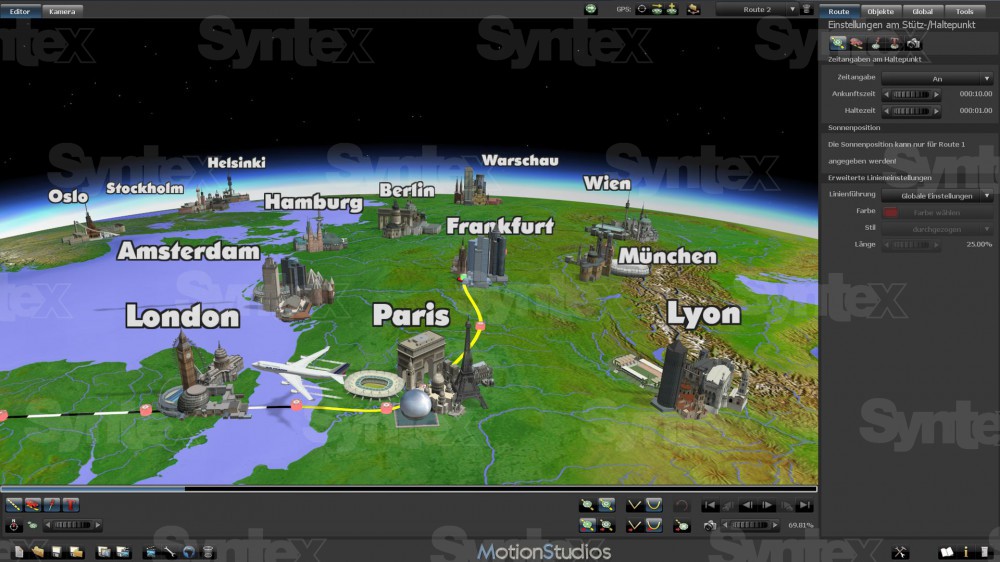
Task: Click the blue globe icon
Action: click(189, 552)
